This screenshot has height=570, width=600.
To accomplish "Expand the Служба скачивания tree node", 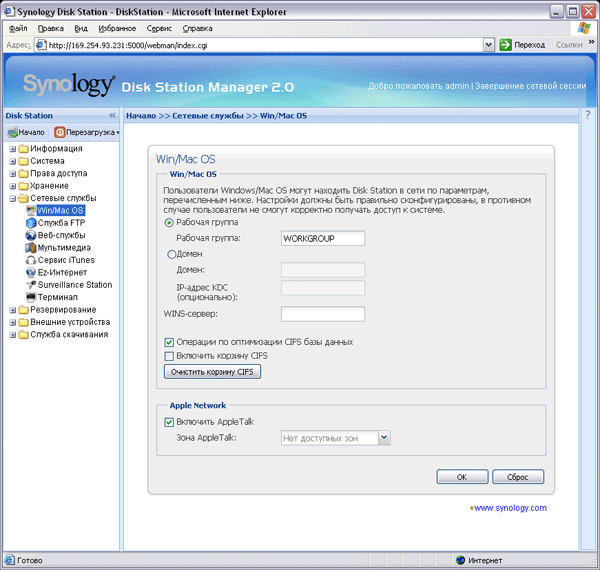I will coord(13,335).
